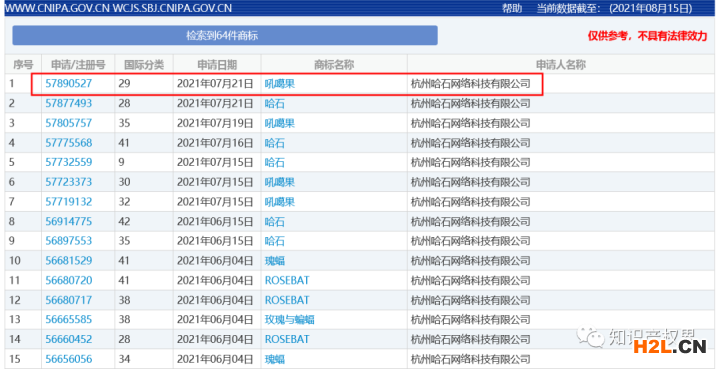720x369 pixels.
Task: Open application number 57805757
Action: pyautogui.click(x=68, y=123)
